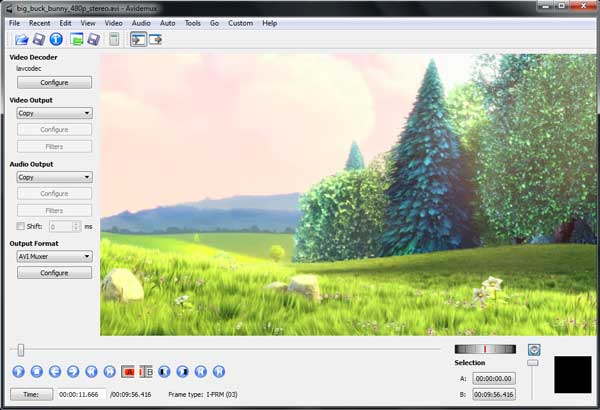Click the black preview thumbnail box
Viewport: 600px width, 410px height.
click(x=573, y=374)
